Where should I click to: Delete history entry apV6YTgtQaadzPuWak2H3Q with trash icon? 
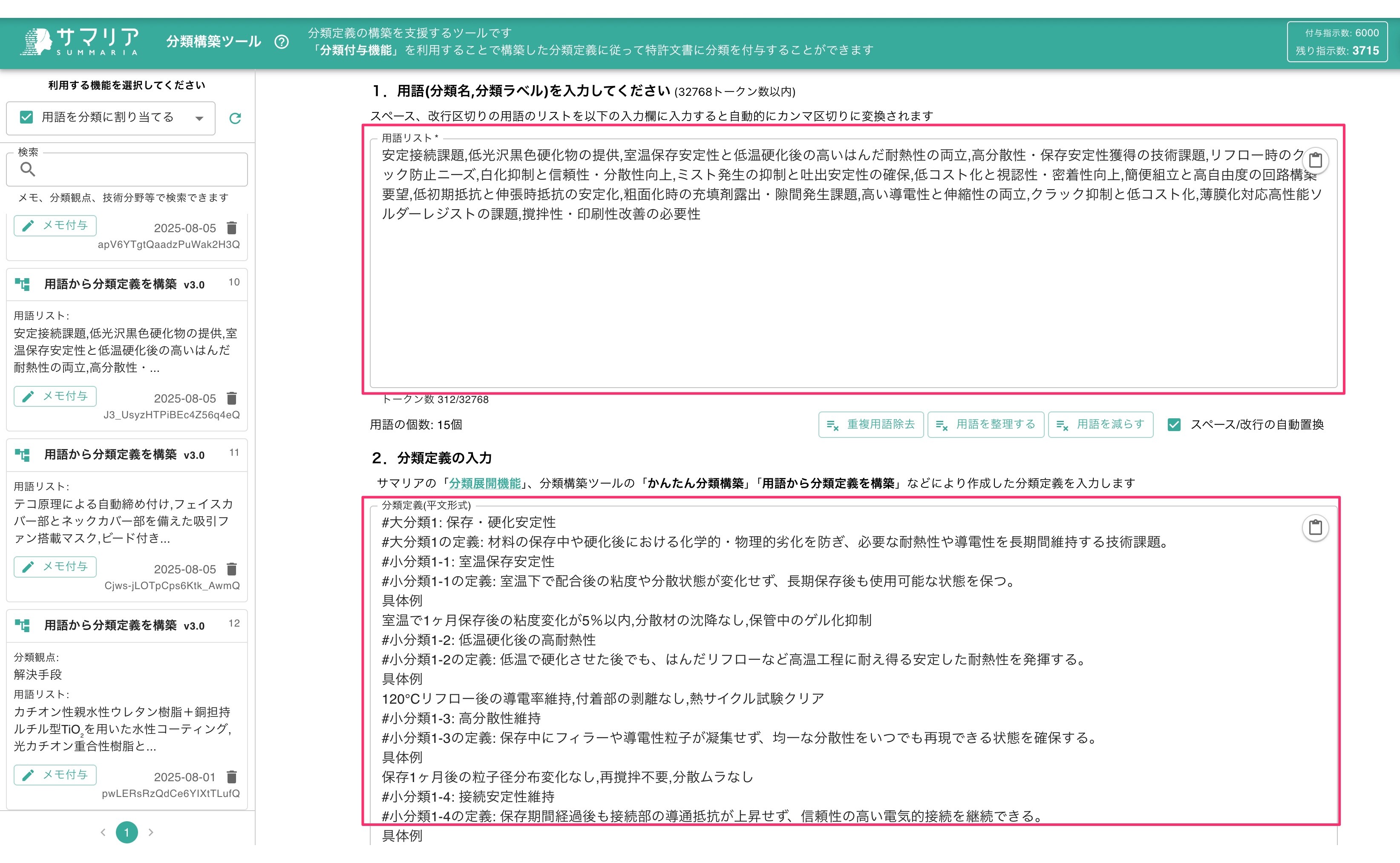[232, 227]
